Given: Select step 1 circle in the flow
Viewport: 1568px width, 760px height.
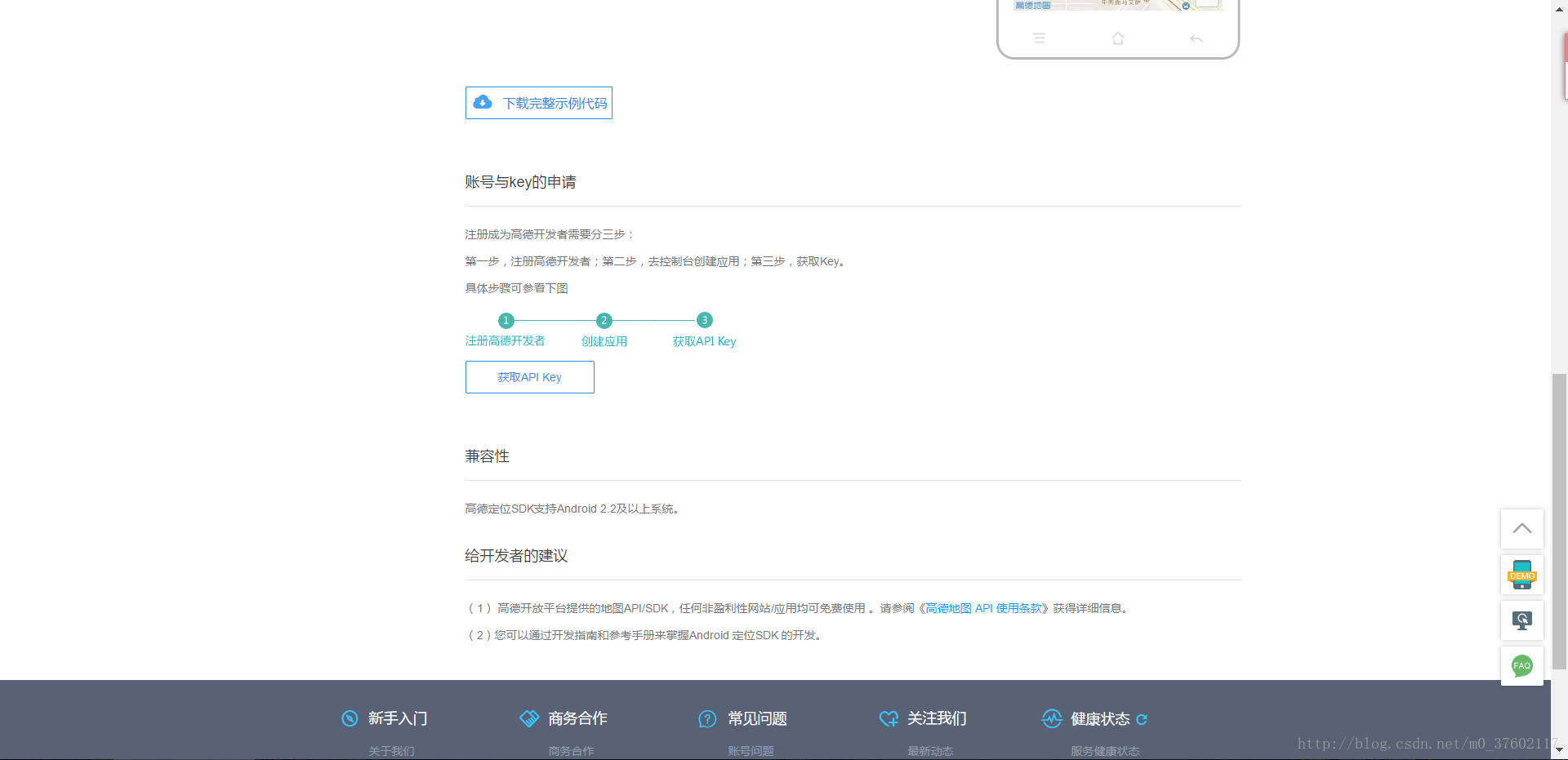Looking at the screenshot, I should coord(506,321).
